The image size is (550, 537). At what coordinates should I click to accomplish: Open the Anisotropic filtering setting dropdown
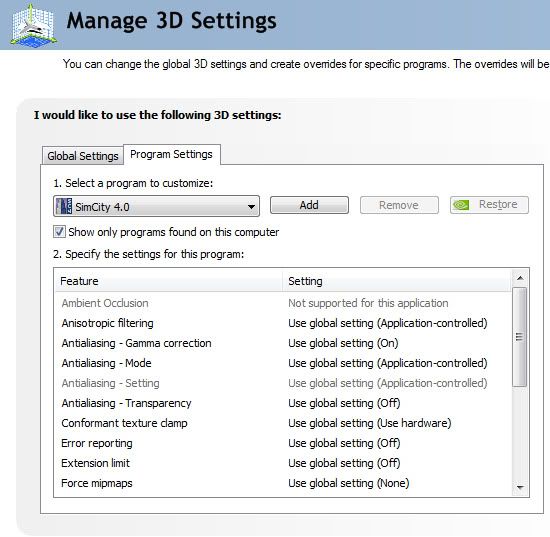(388, 323)
